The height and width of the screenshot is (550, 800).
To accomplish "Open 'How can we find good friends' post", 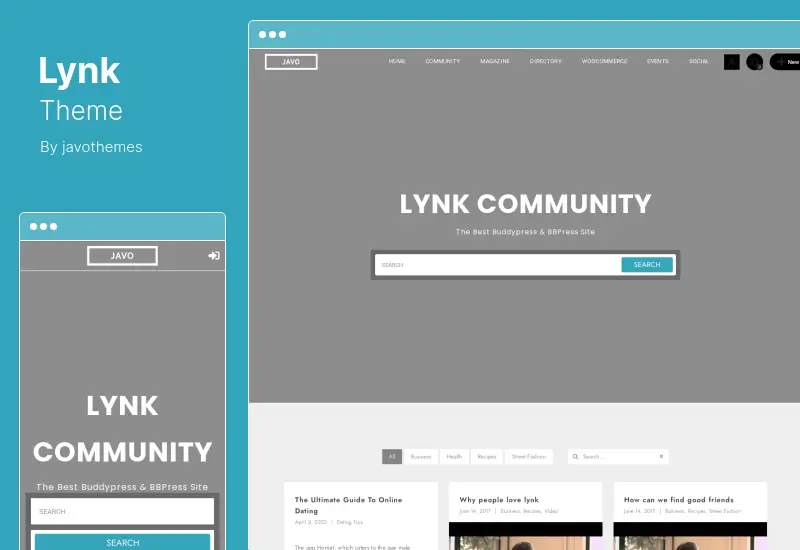I will (679, 500).
